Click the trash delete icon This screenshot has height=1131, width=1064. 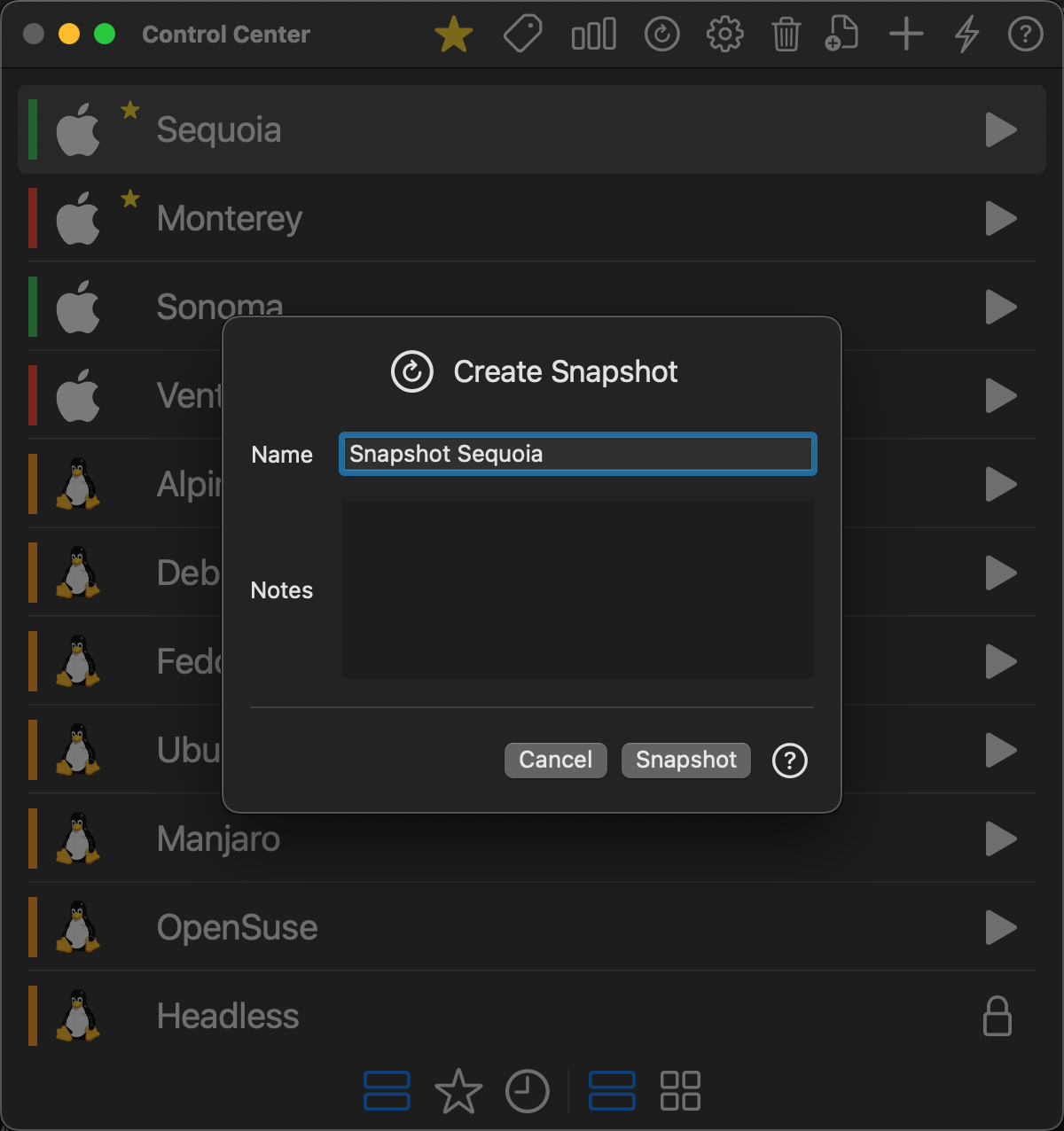click(786, 35)
